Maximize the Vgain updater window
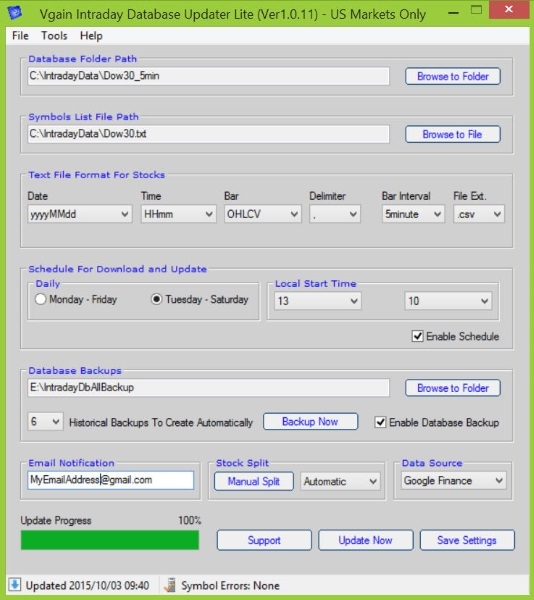This screenshot has width=534, height=600. click(476, 10)
